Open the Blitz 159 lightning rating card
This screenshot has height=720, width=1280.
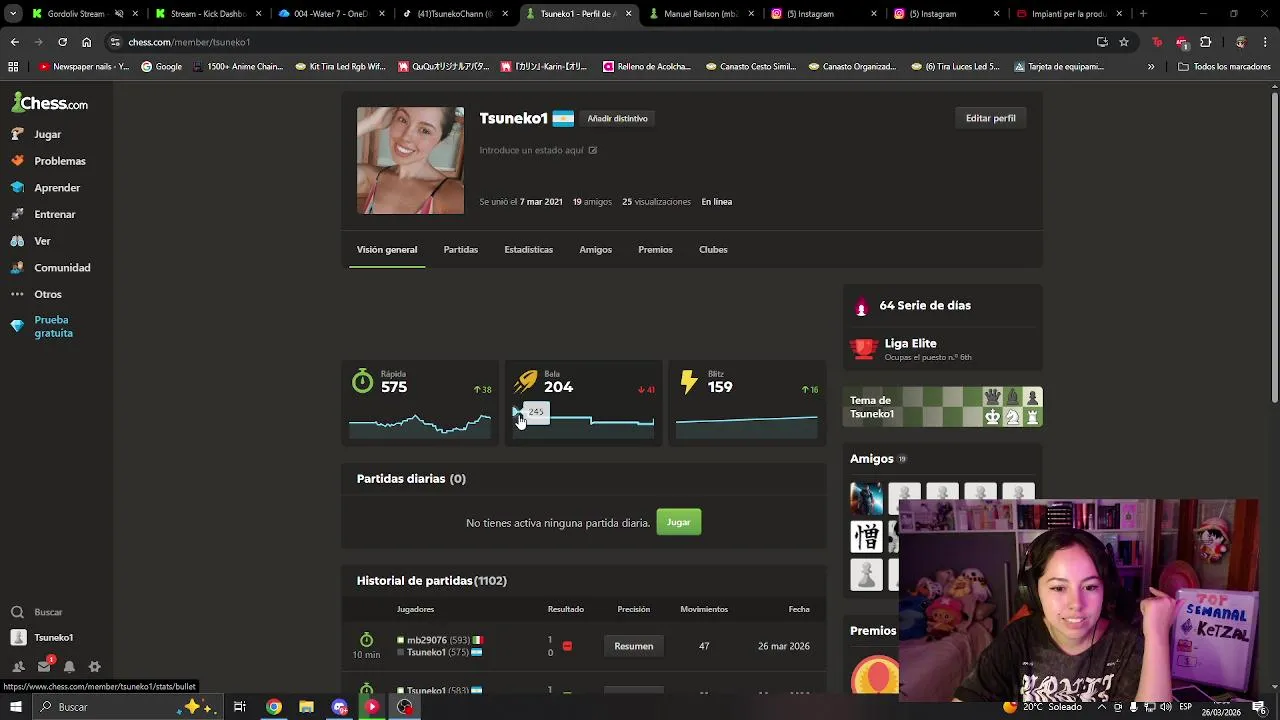tap(746, 402)
